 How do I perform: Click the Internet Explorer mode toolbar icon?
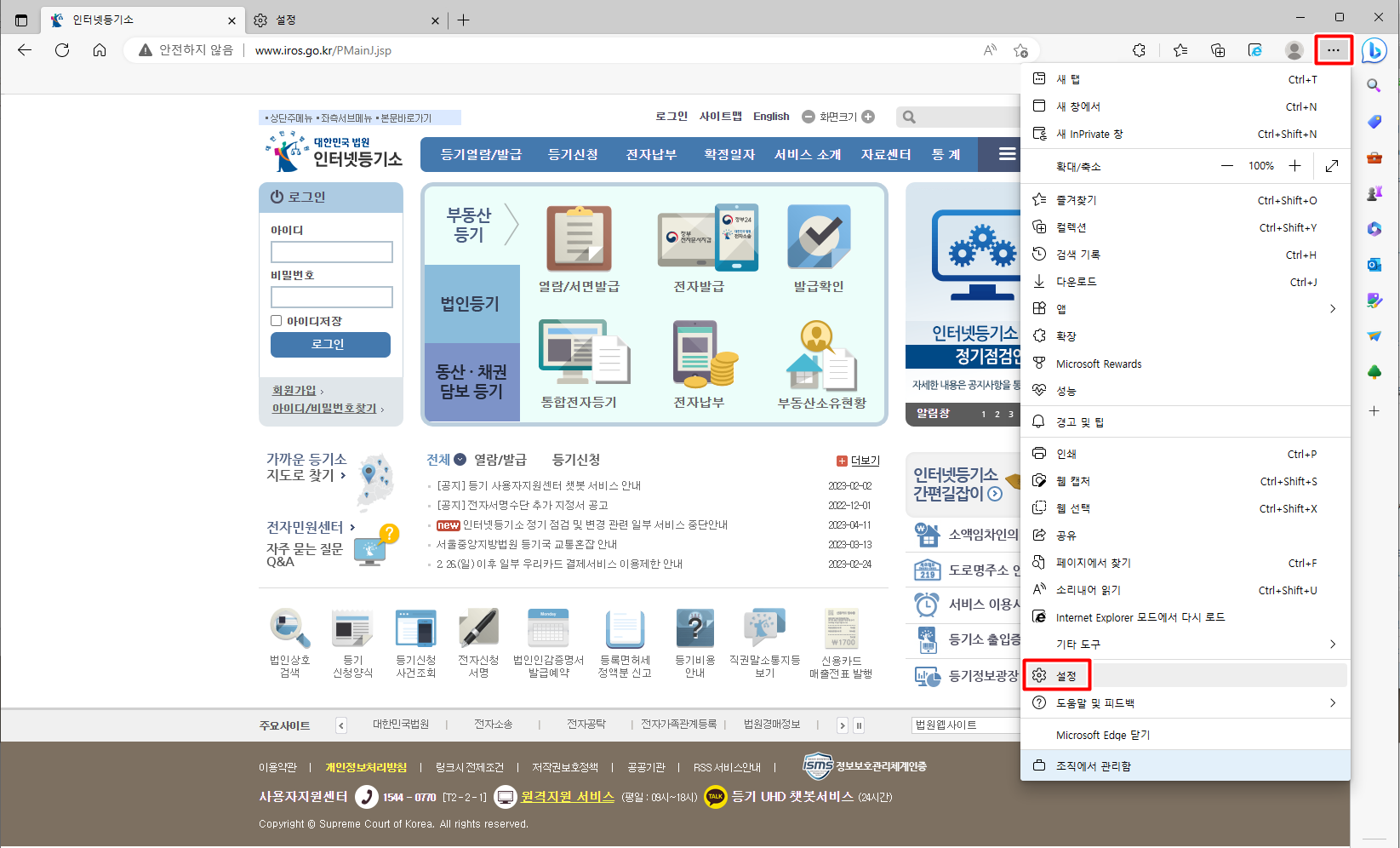1255,50
